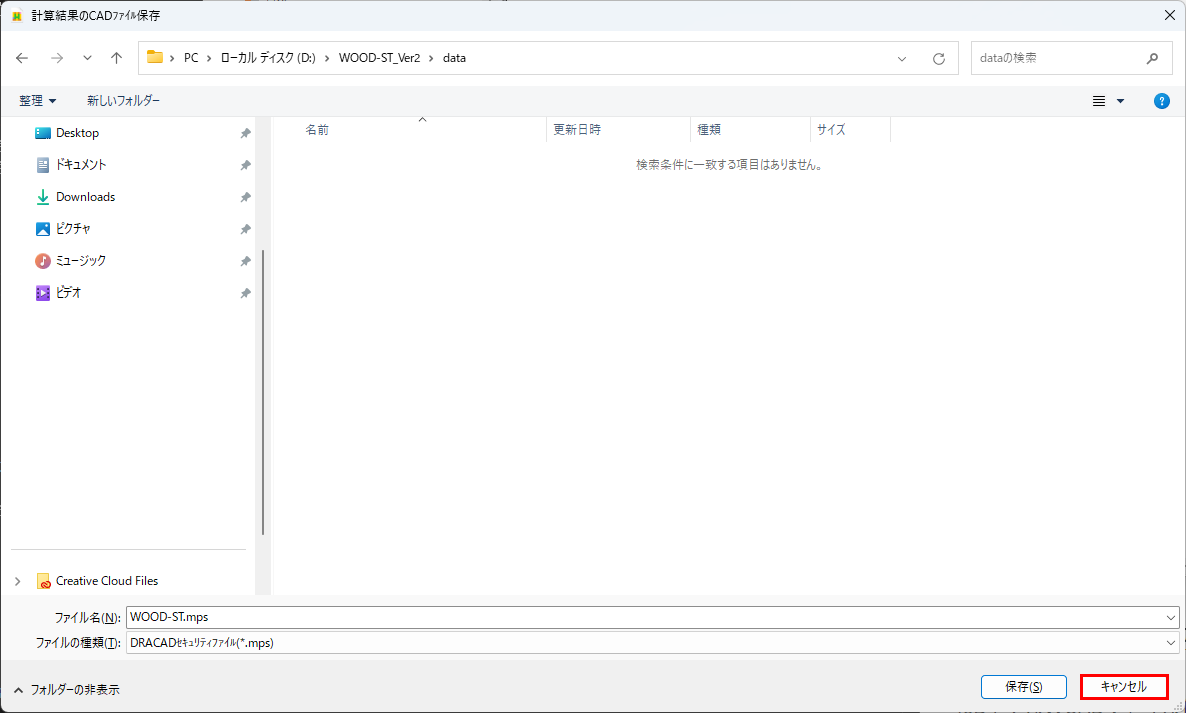The image size is (1186, 713).
Task: Unpin ドキュメント using its pin icon
Action: [245, 165]
